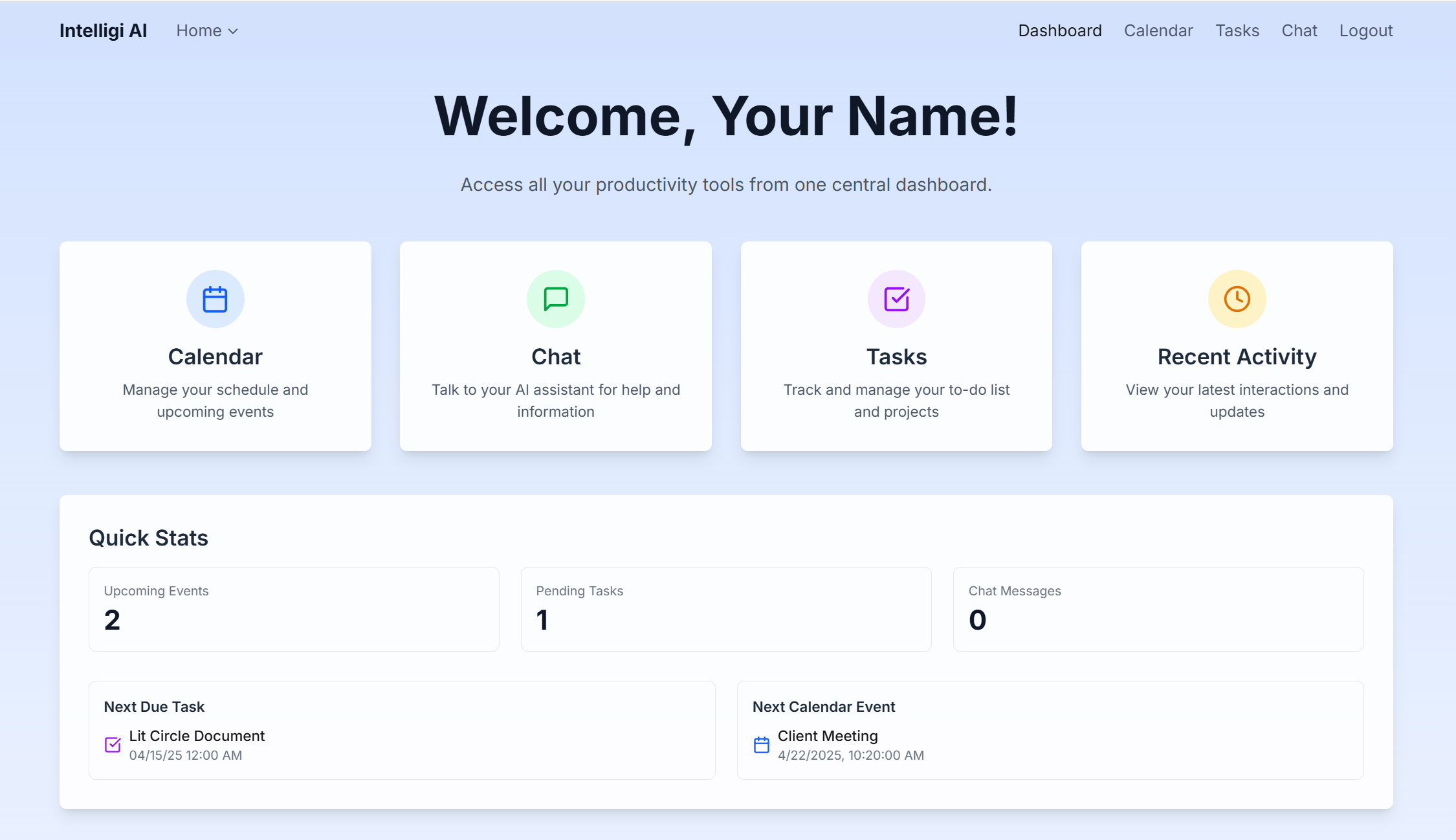Click the Upcoming Events stat box

(x=294, y=609)
